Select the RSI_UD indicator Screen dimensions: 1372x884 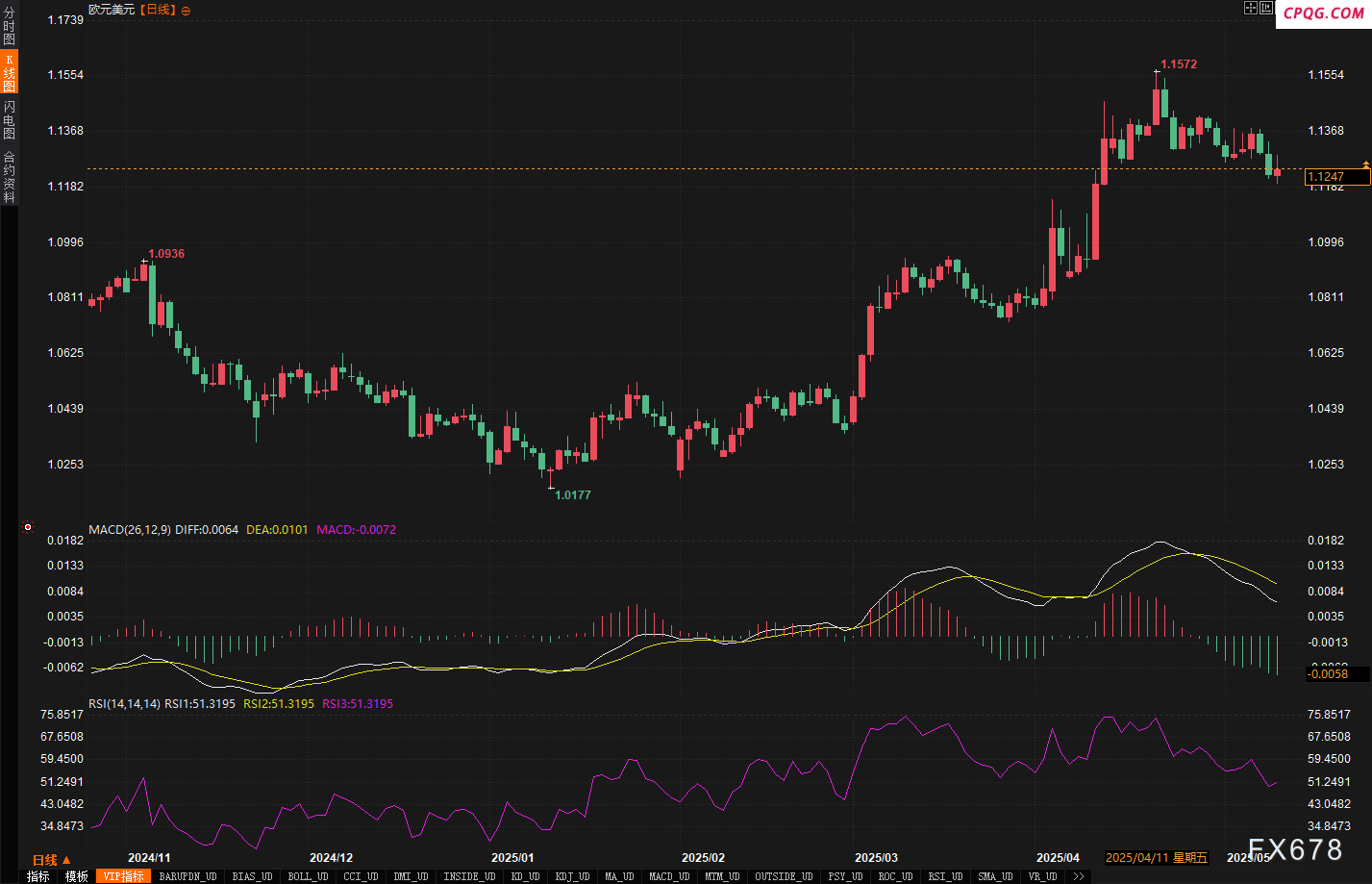click(x=945, y=876)
